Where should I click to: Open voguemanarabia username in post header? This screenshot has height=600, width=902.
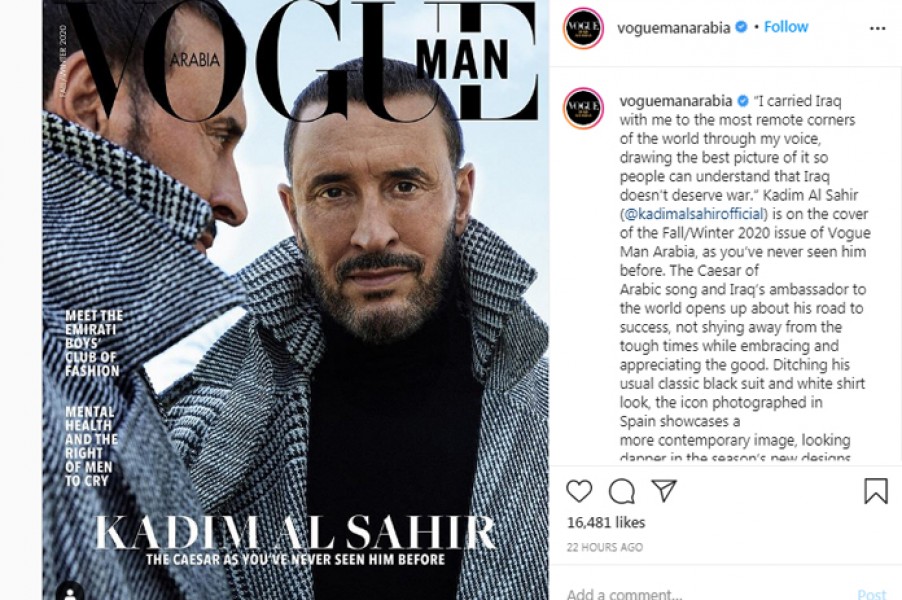[x=674, y=28]
